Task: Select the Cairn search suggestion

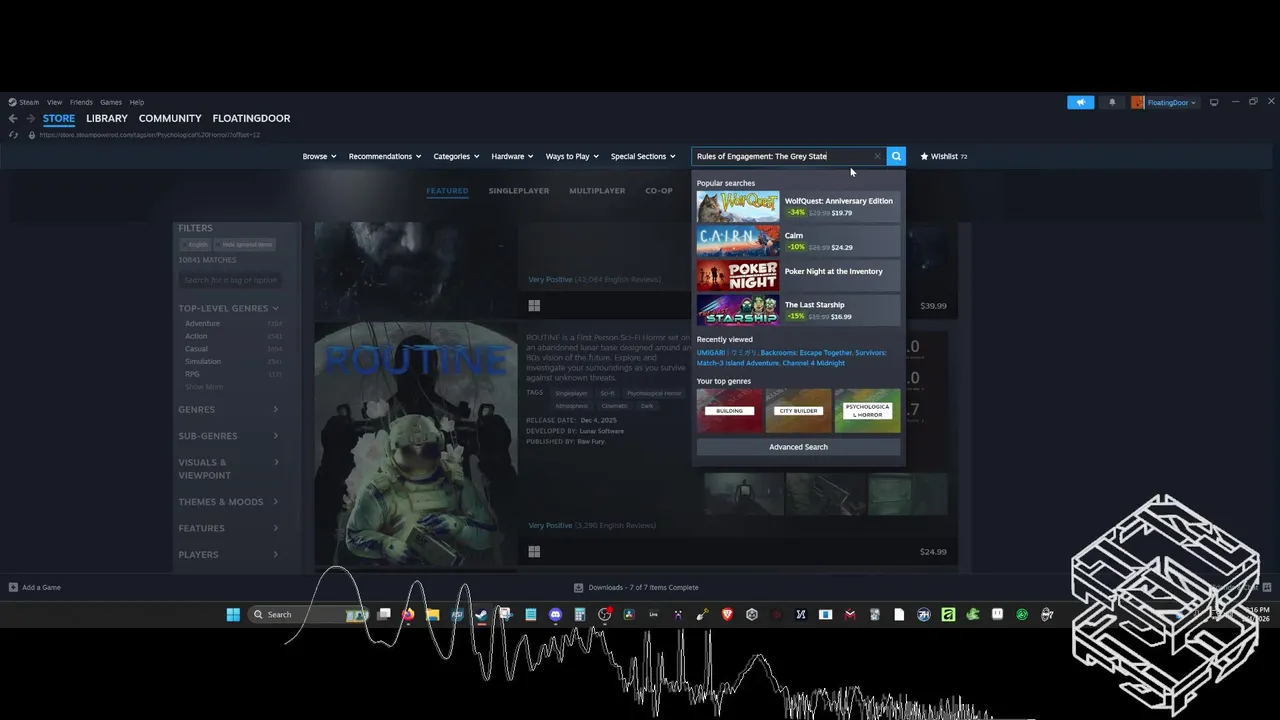Action: point(798,241)
